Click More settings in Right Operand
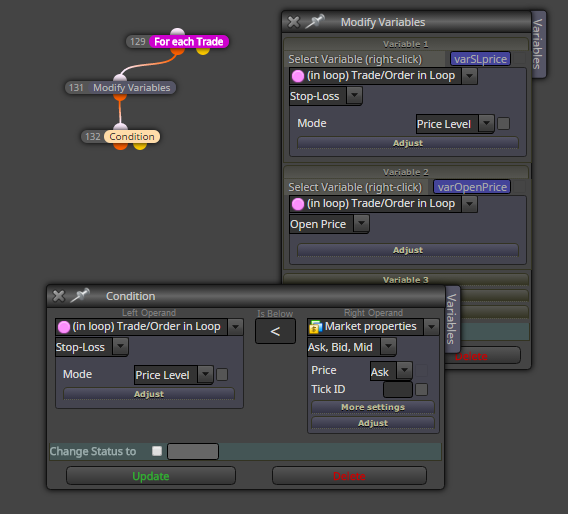Image resolution: width=568 pixels, height=514 pixels. (x=373, y=407)
